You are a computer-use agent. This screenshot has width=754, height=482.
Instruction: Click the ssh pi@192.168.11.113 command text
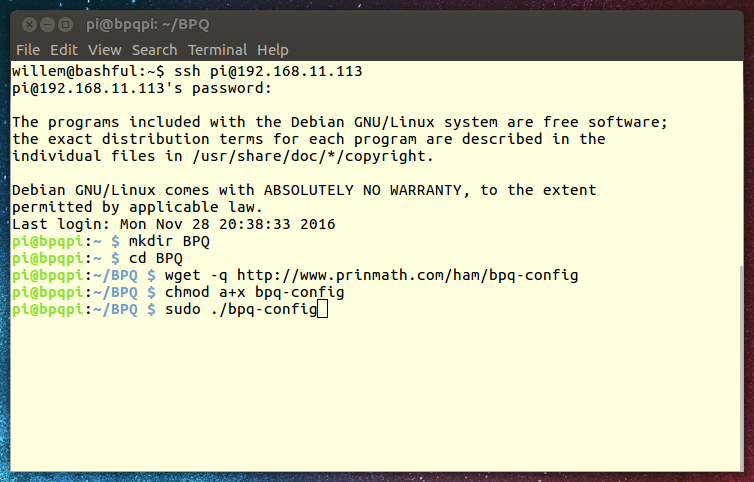point(268,71)
